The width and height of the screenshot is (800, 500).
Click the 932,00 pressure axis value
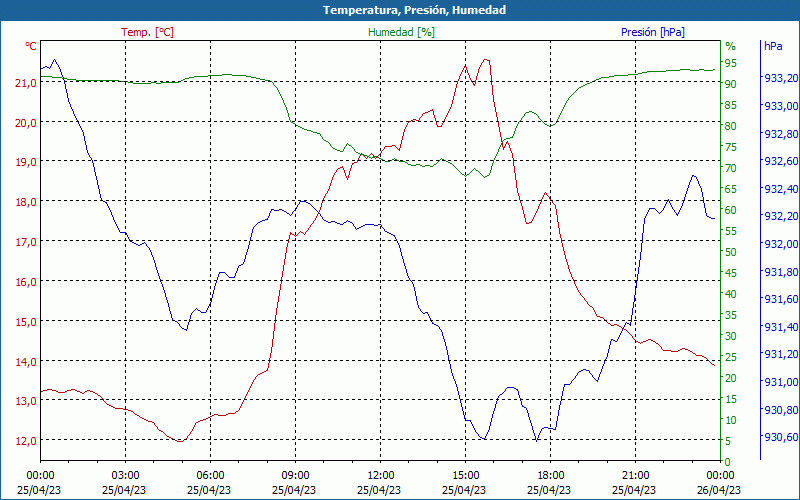pos(781,244)
